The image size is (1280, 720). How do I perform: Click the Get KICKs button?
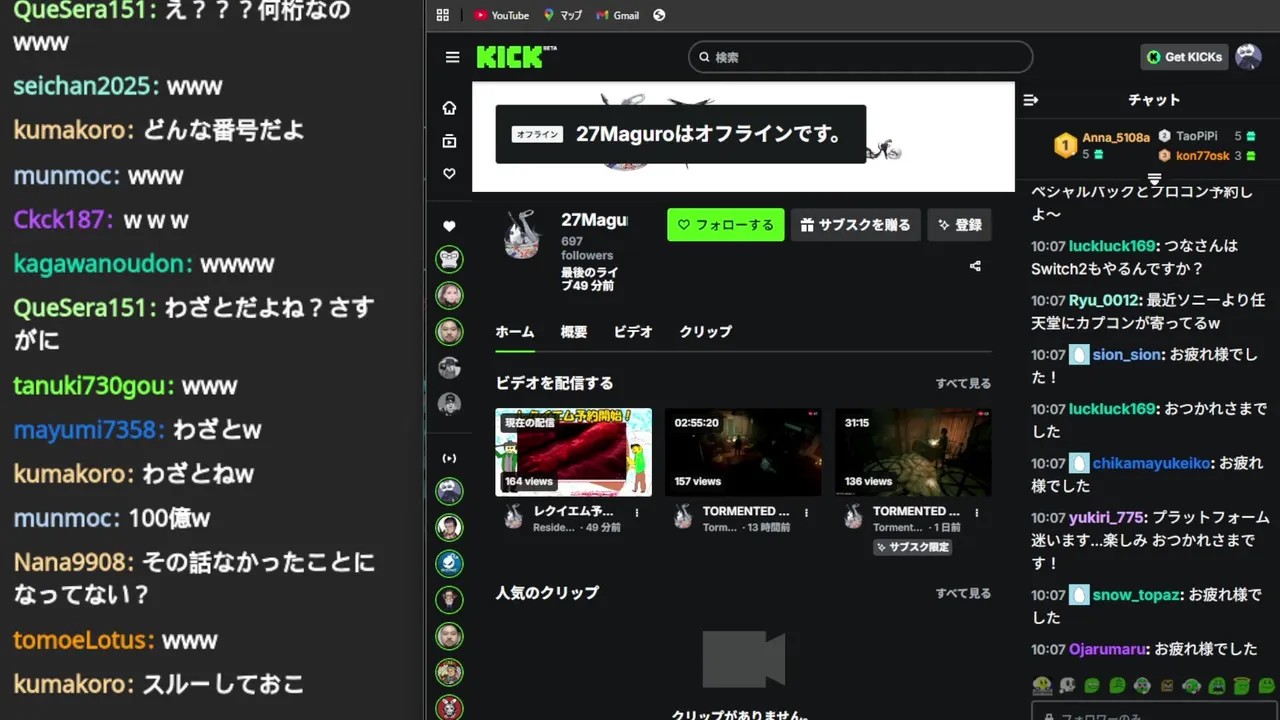point(1184,57)
